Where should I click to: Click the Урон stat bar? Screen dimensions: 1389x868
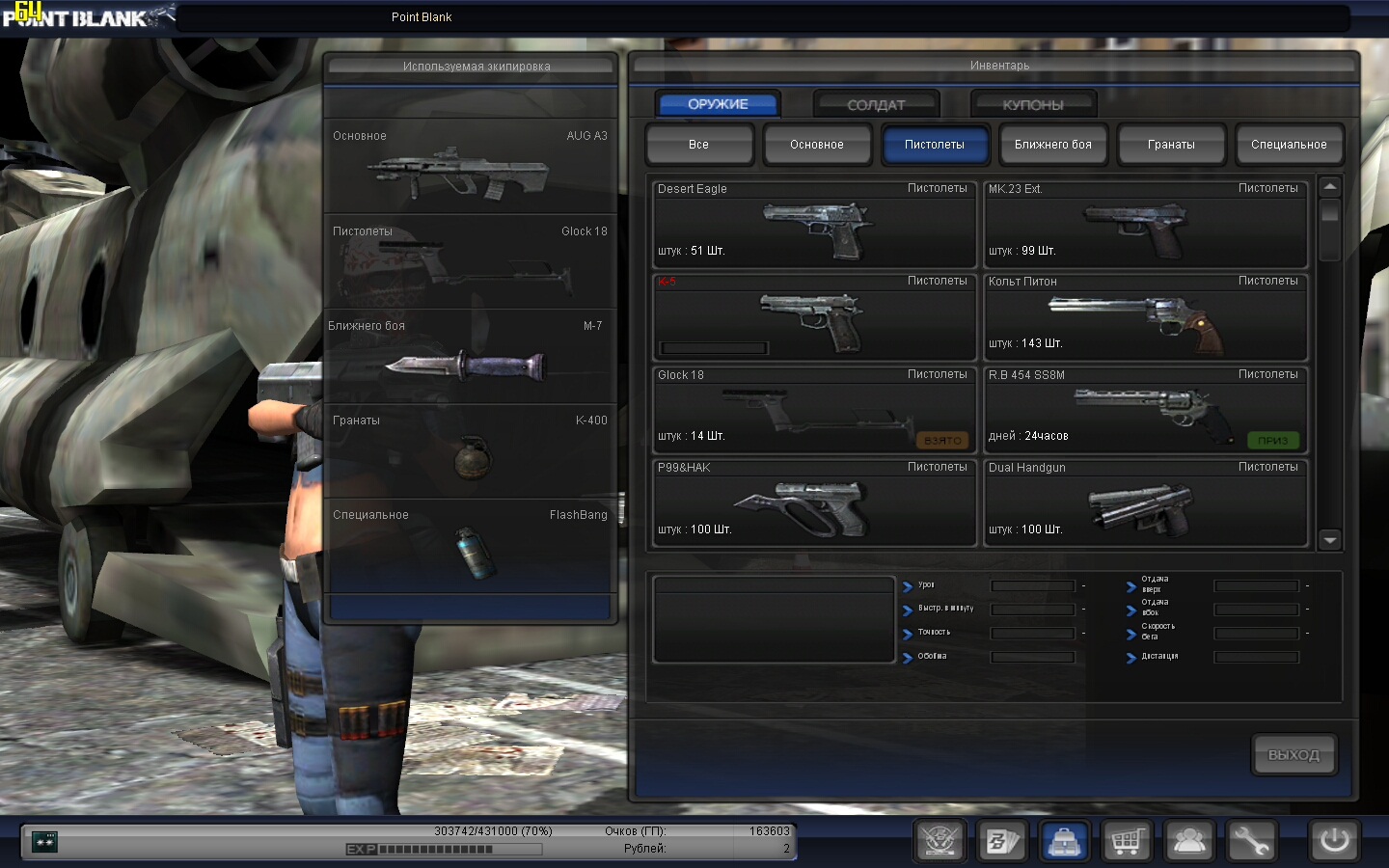1033,585
